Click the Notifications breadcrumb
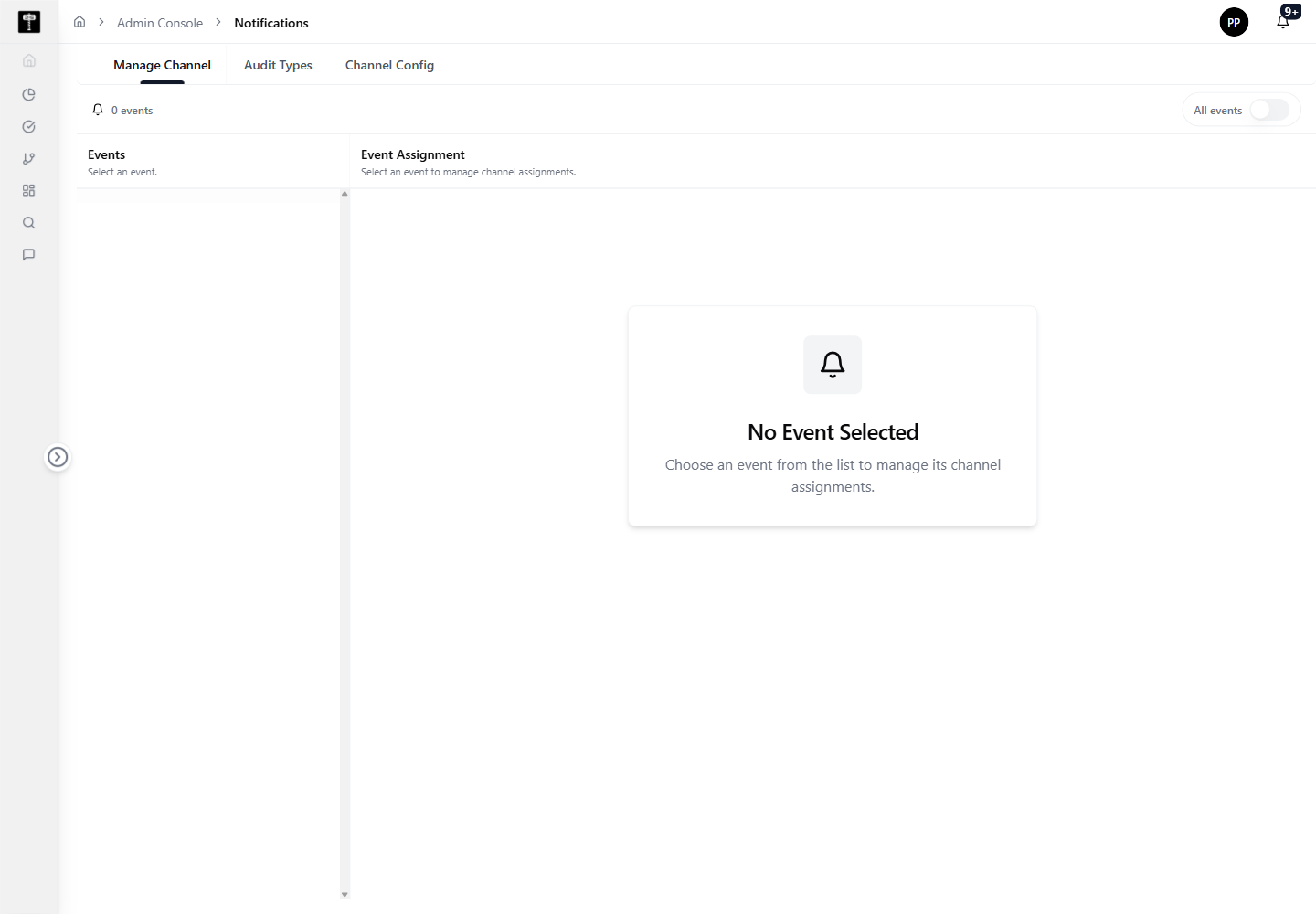Viewport: 1316px width, 914px height. [271, 23]
